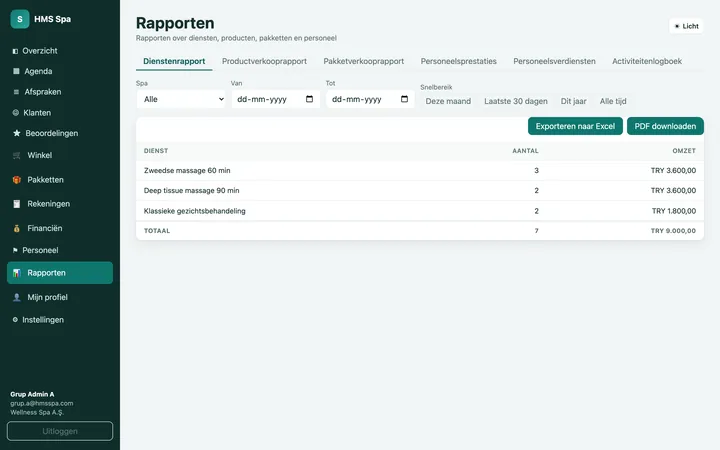Open the Agenda menu item
The width and height of the screenshot is (720, 450).
60,71
